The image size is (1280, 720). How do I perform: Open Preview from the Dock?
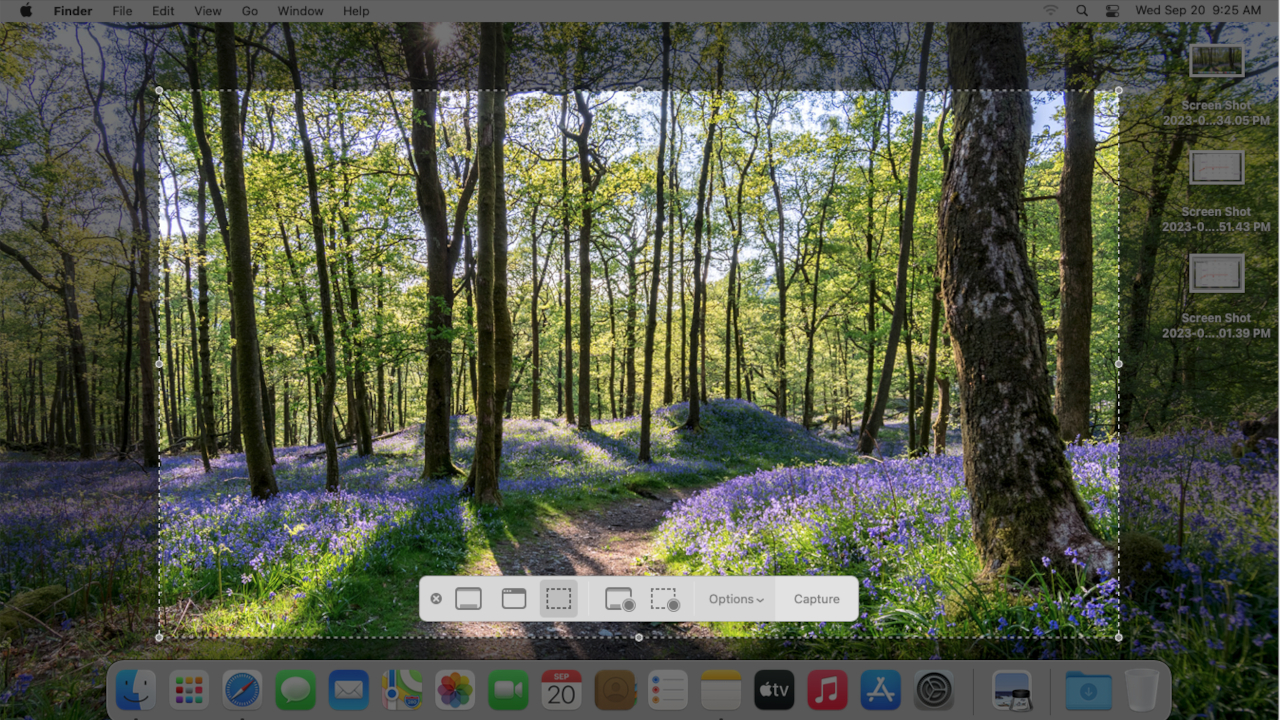click(x=1013, y=690)
